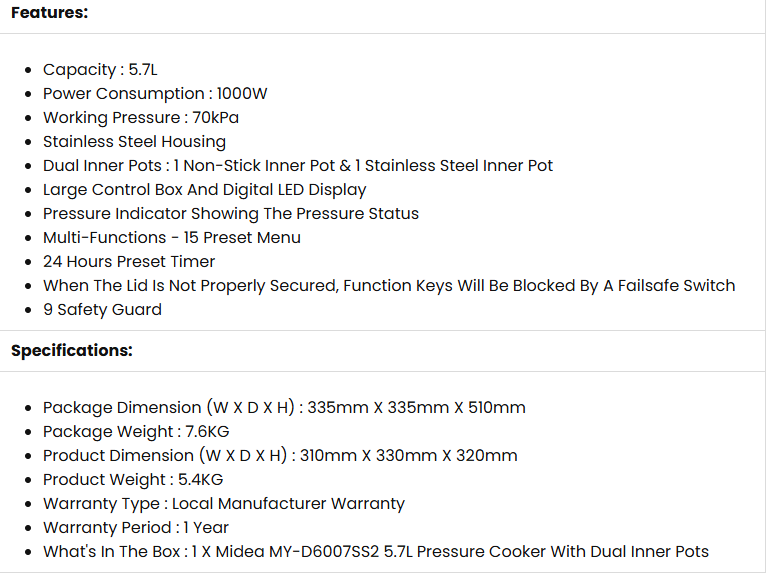This screenshot has width=768, height=575.
Task: Click the Specifications heading
Action: [72, 351]
